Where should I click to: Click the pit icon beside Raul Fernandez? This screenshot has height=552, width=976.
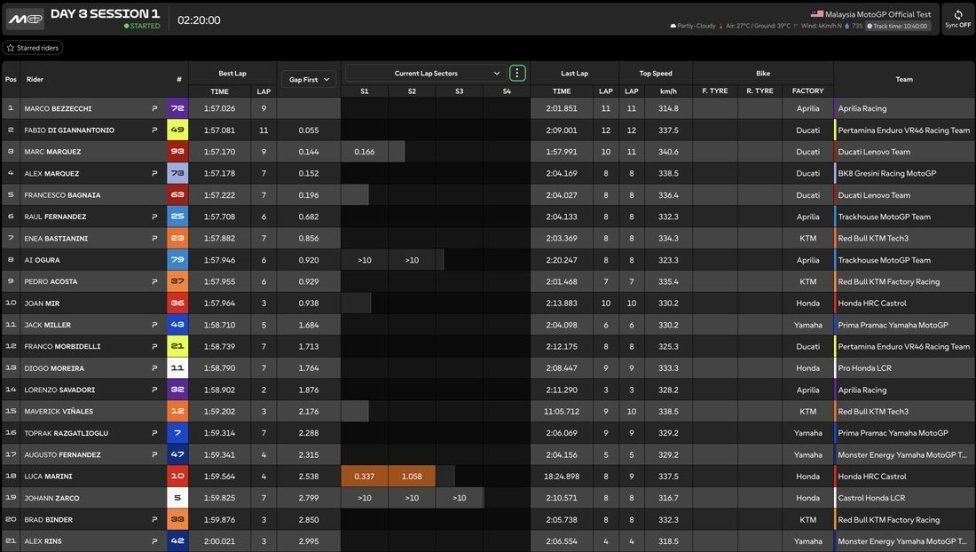point(154,217)
